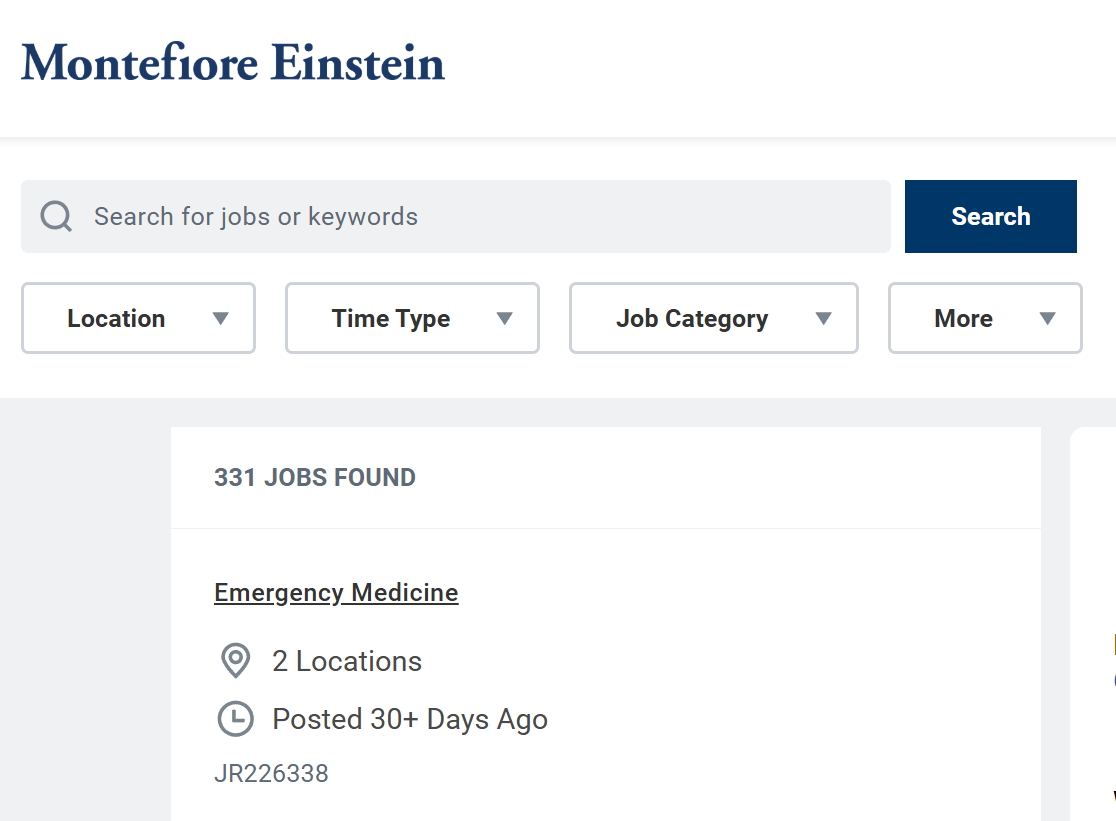Click the Search button

click(x=990, y=216)
